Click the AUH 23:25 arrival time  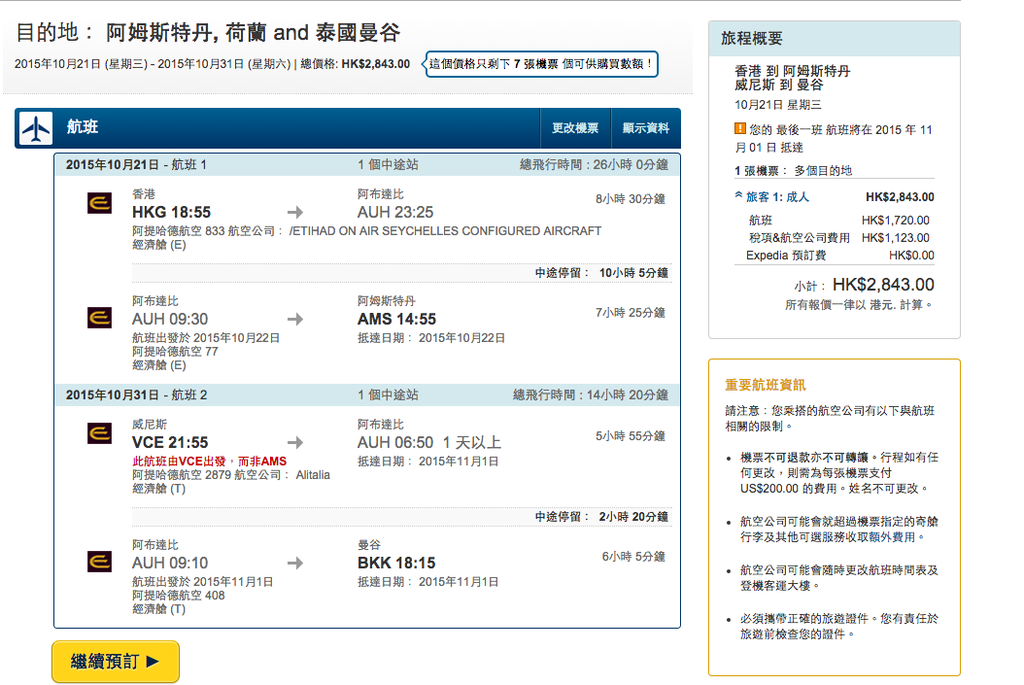pyautogui.click(x=395, y=212)
